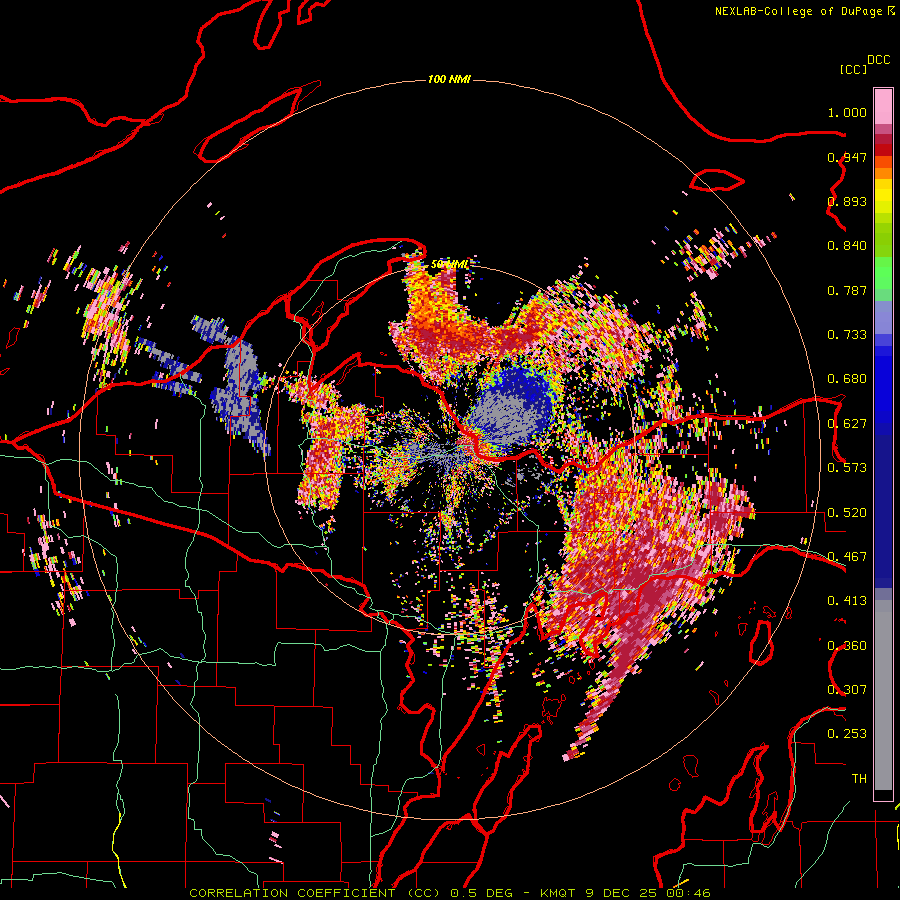The height and width of the screenshot is (900, 900).
Task: Click the TH label on legend
Action: tap(859, 779)
